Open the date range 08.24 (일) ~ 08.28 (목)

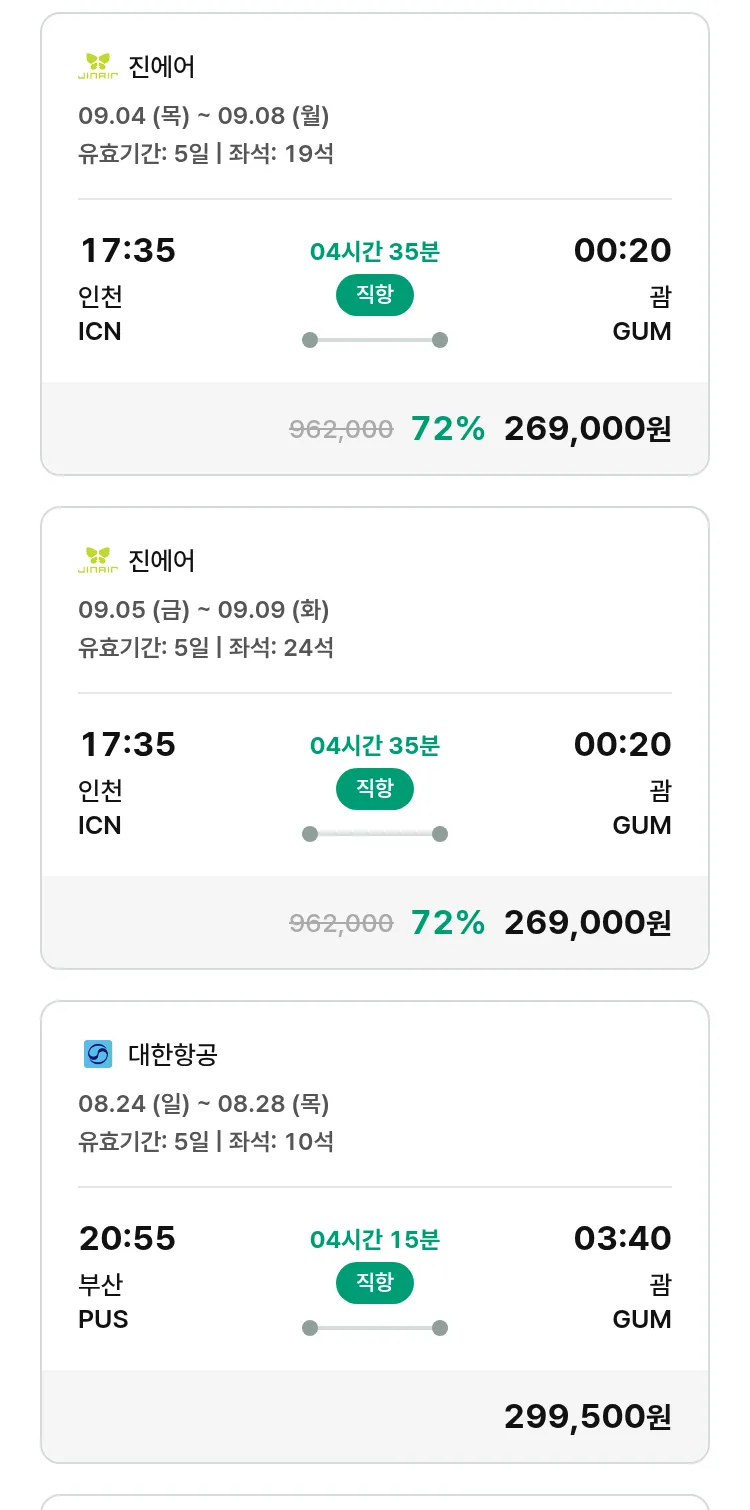pos(204,1104)
